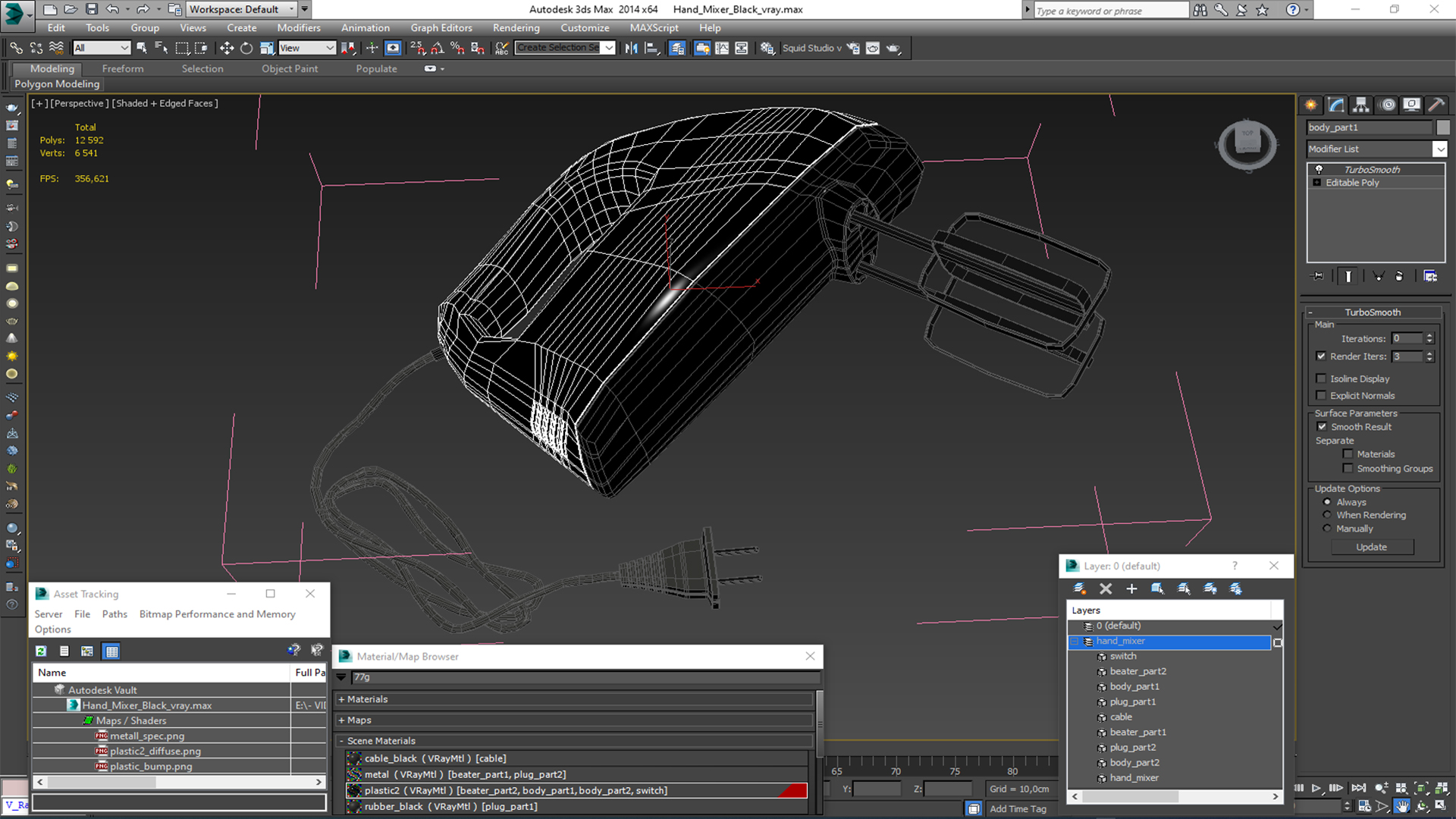The width and height of the screenshot is (1456, 819).
Task: Open the Modifier List dropdown
Action: 1439,149
